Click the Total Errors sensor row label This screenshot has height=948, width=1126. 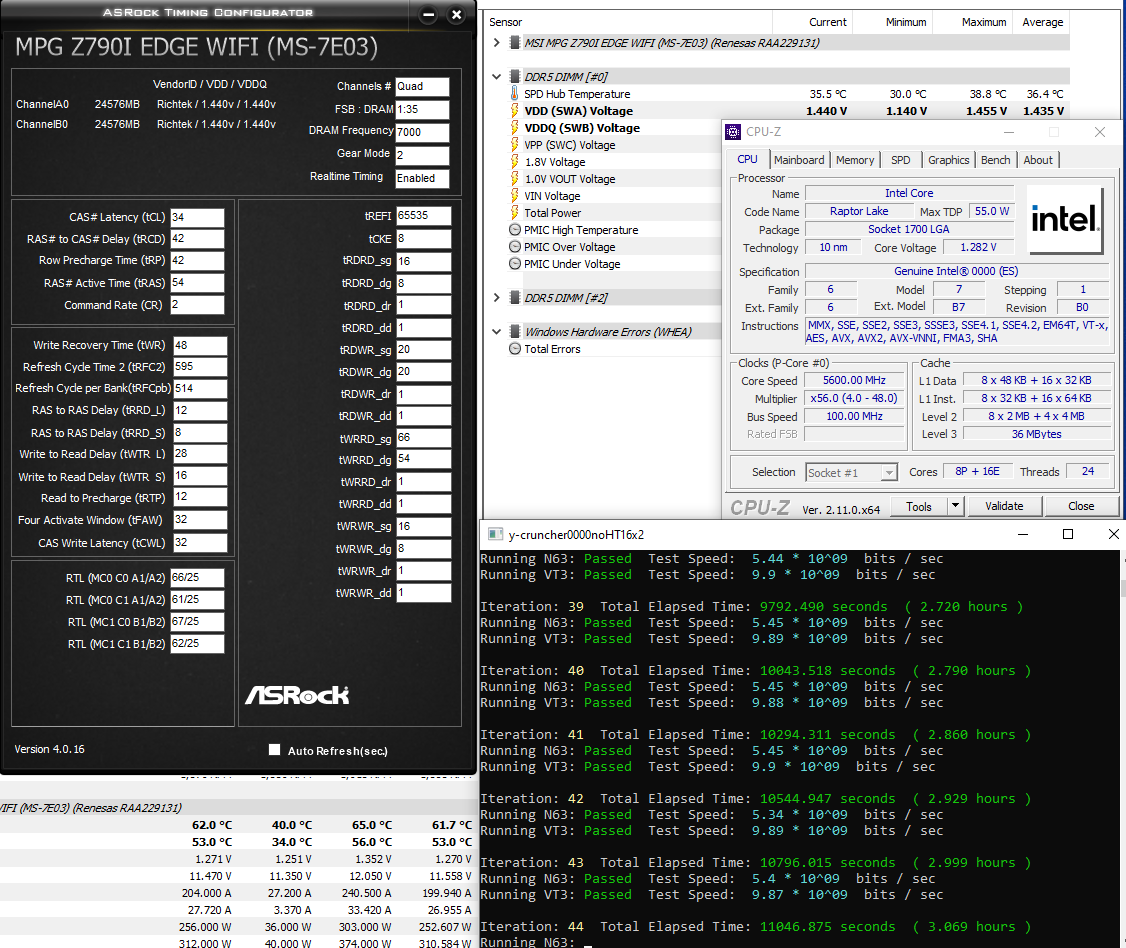[x=552, y=349]
